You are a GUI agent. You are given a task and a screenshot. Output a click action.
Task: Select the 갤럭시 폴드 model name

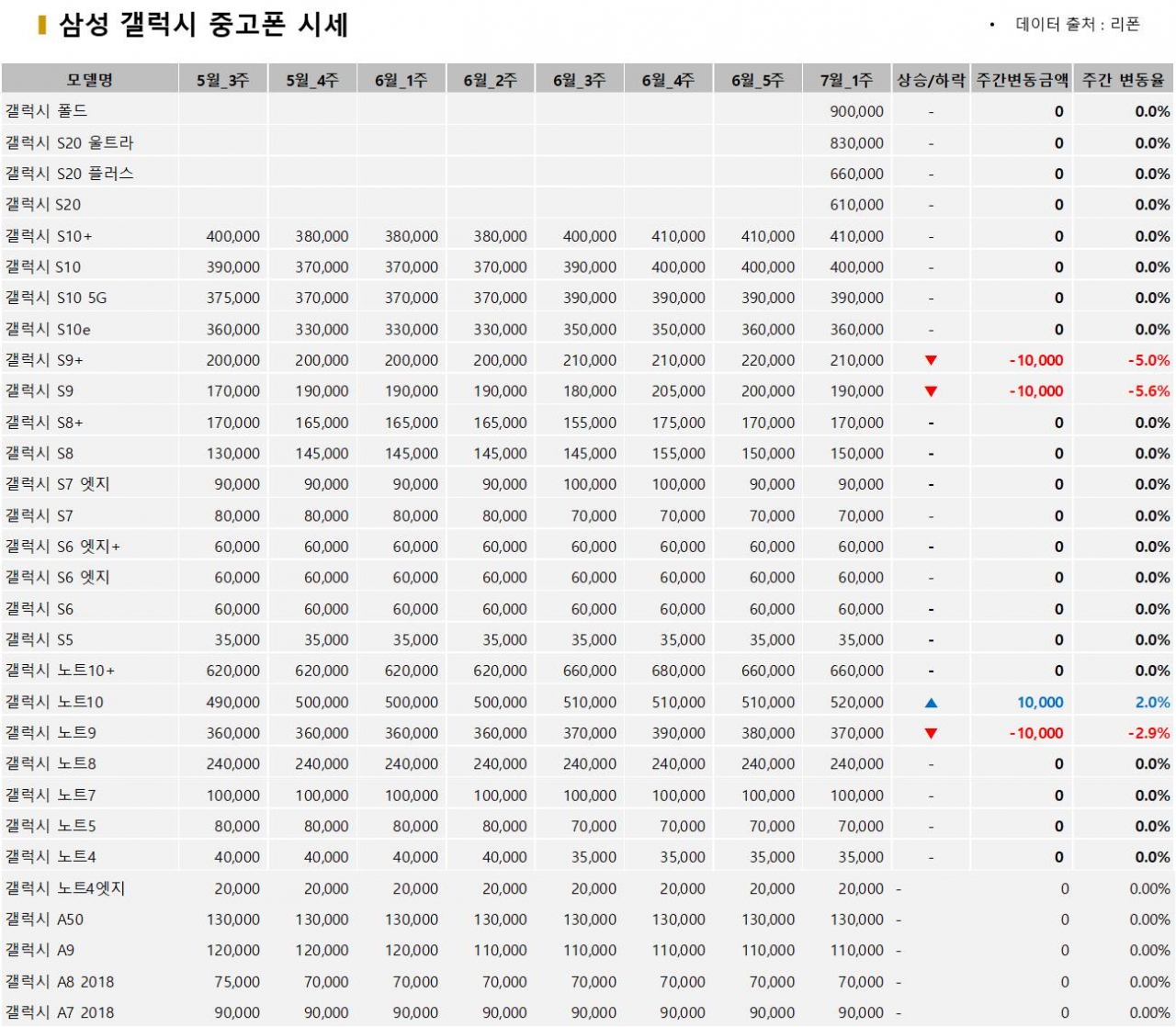47,111
